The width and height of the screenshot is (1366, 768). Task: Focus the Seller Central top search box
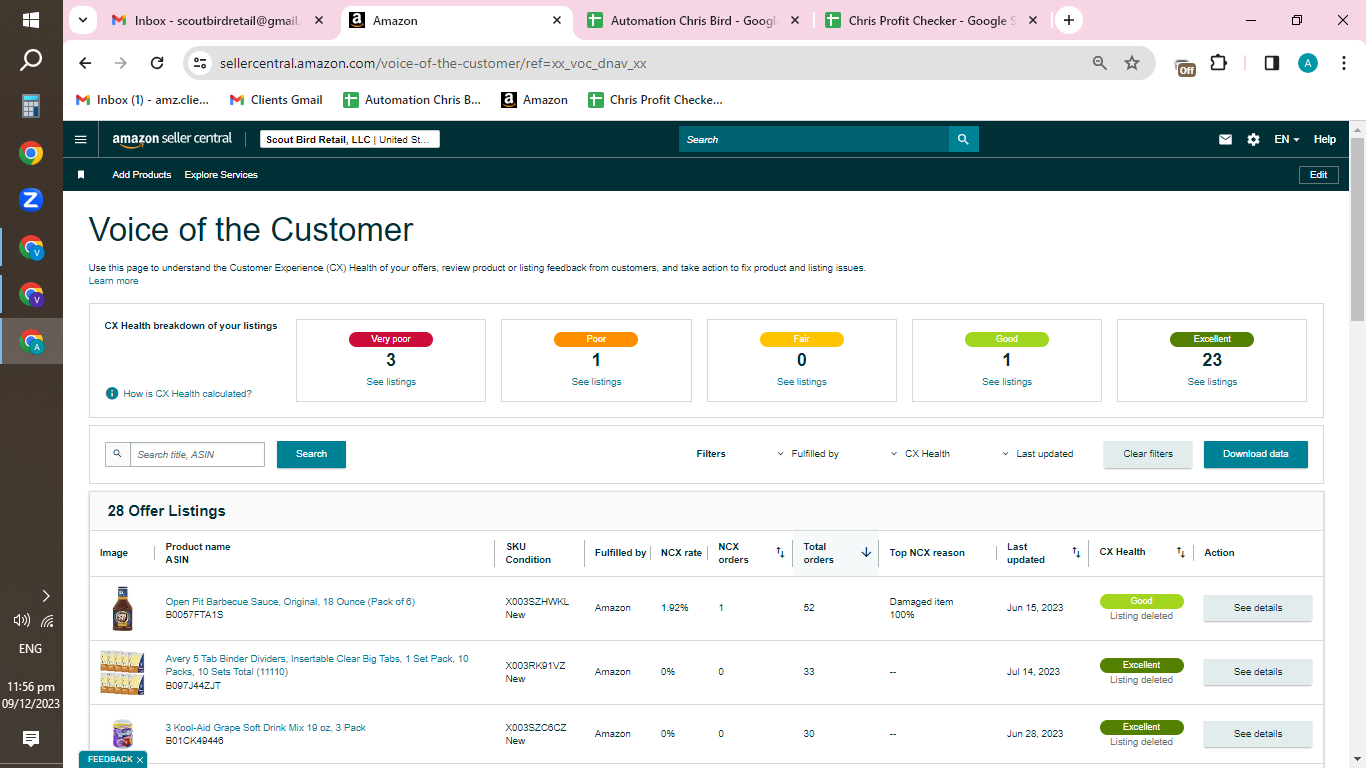point(813,140)
